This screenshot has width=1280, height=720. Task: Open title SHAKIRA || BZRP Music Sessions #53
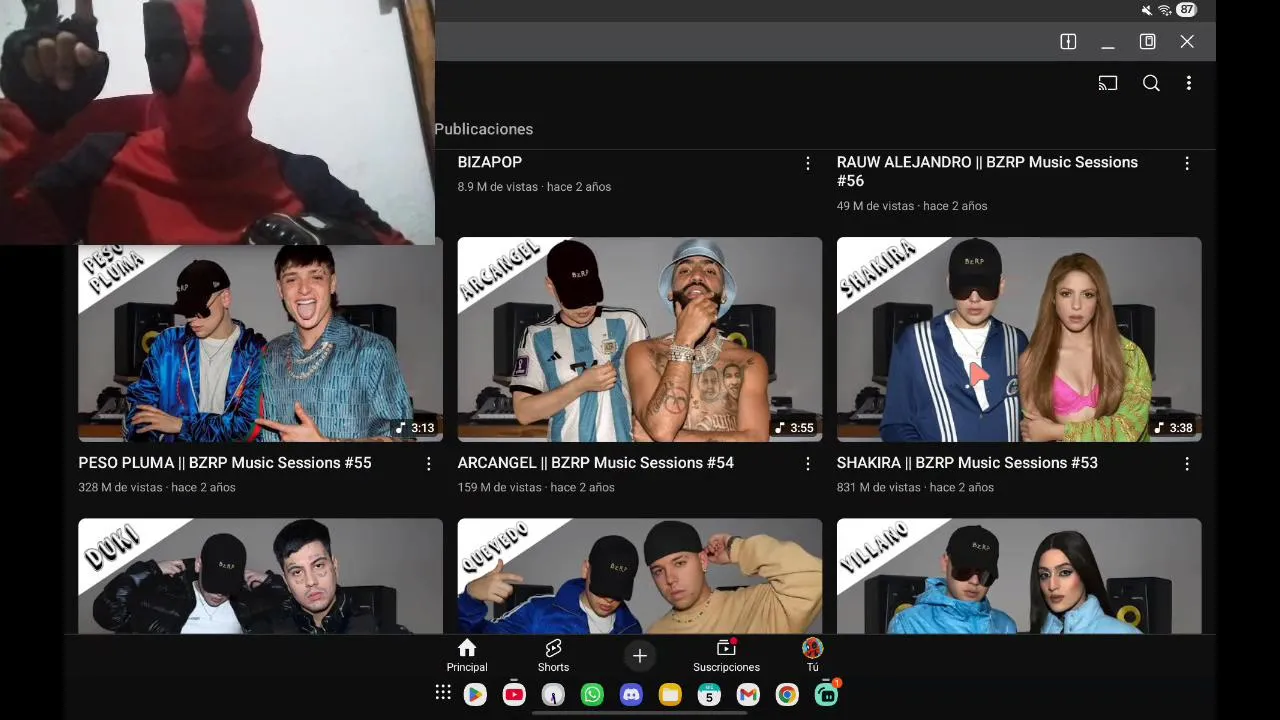coord(967,463)
